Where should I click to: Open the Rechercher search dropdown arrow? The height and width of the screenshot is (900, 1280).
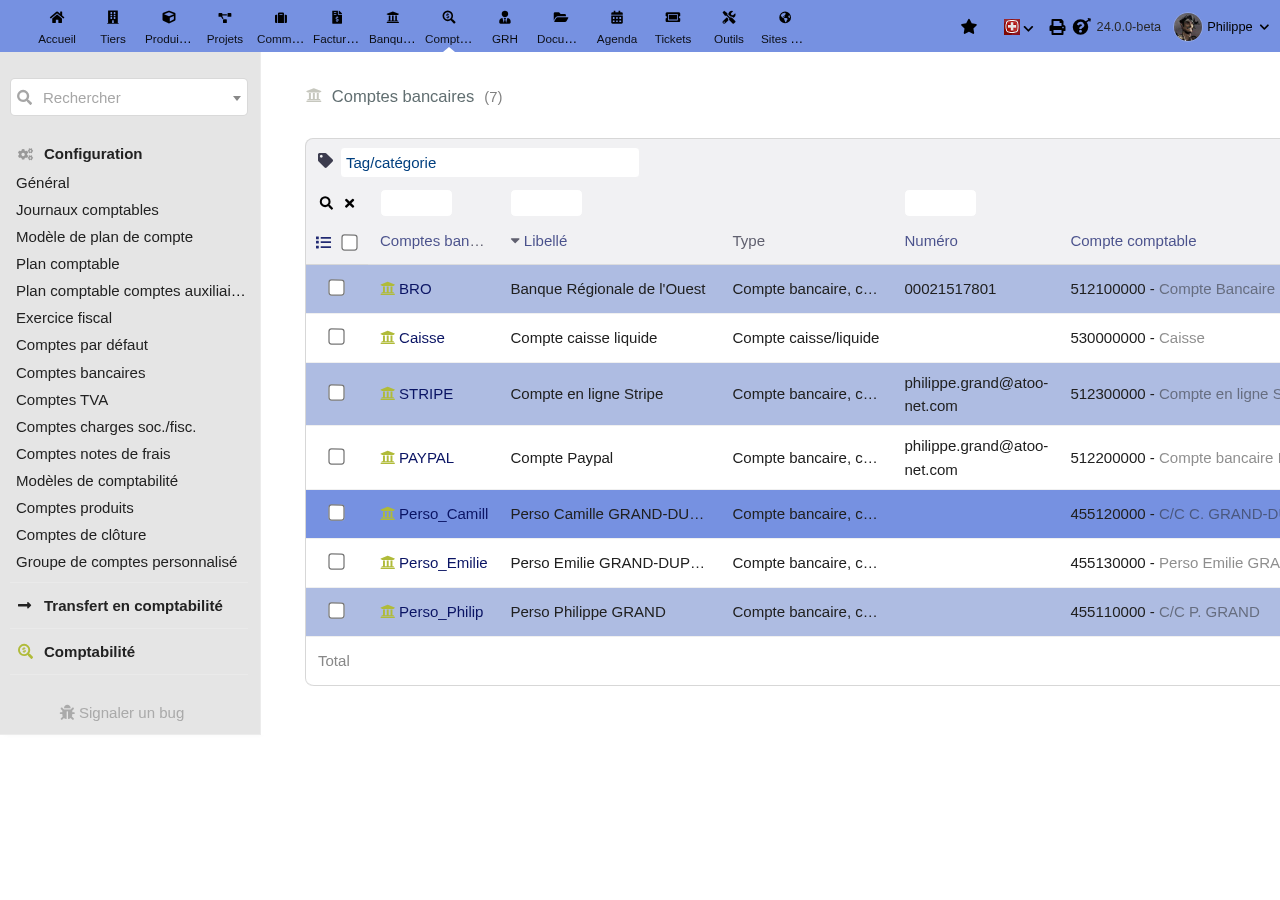coord(237,98)
